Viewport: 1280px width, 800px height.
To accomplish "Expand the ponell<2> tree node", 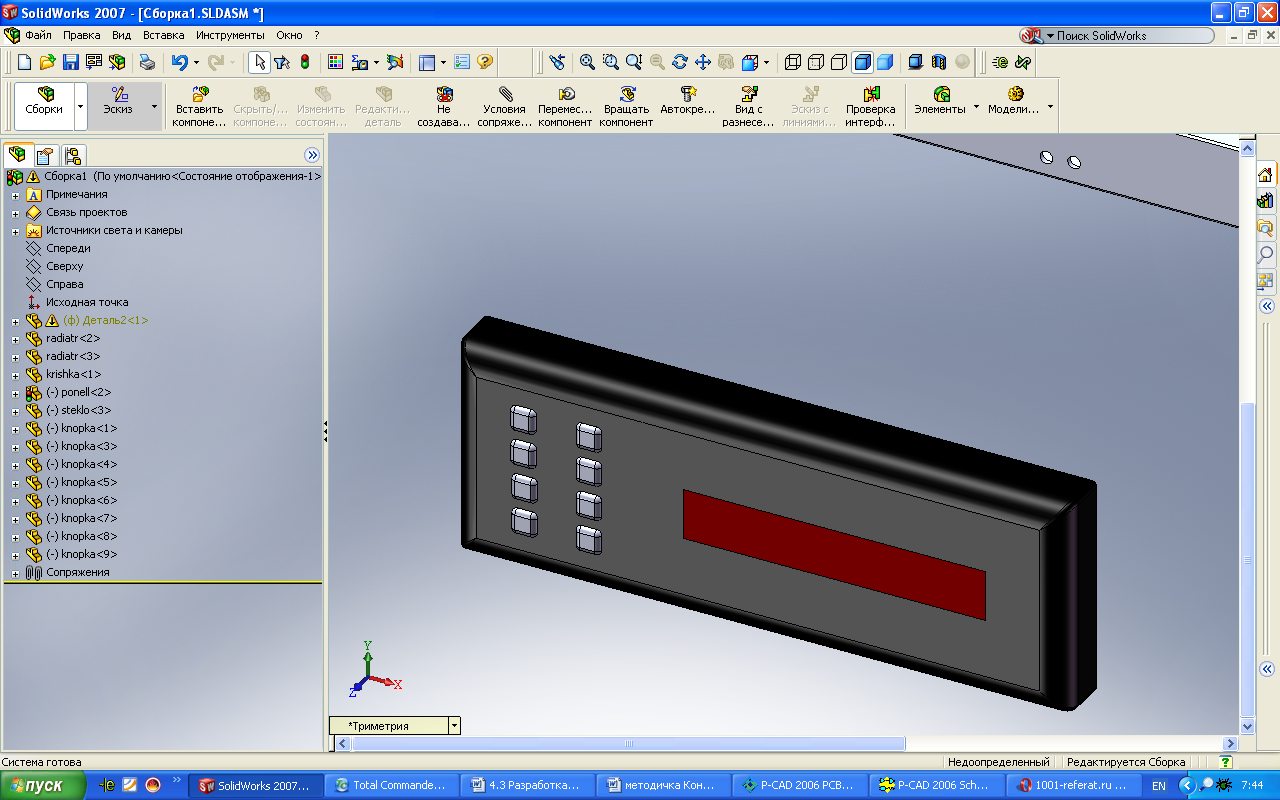I will click(x=15, y=393).
